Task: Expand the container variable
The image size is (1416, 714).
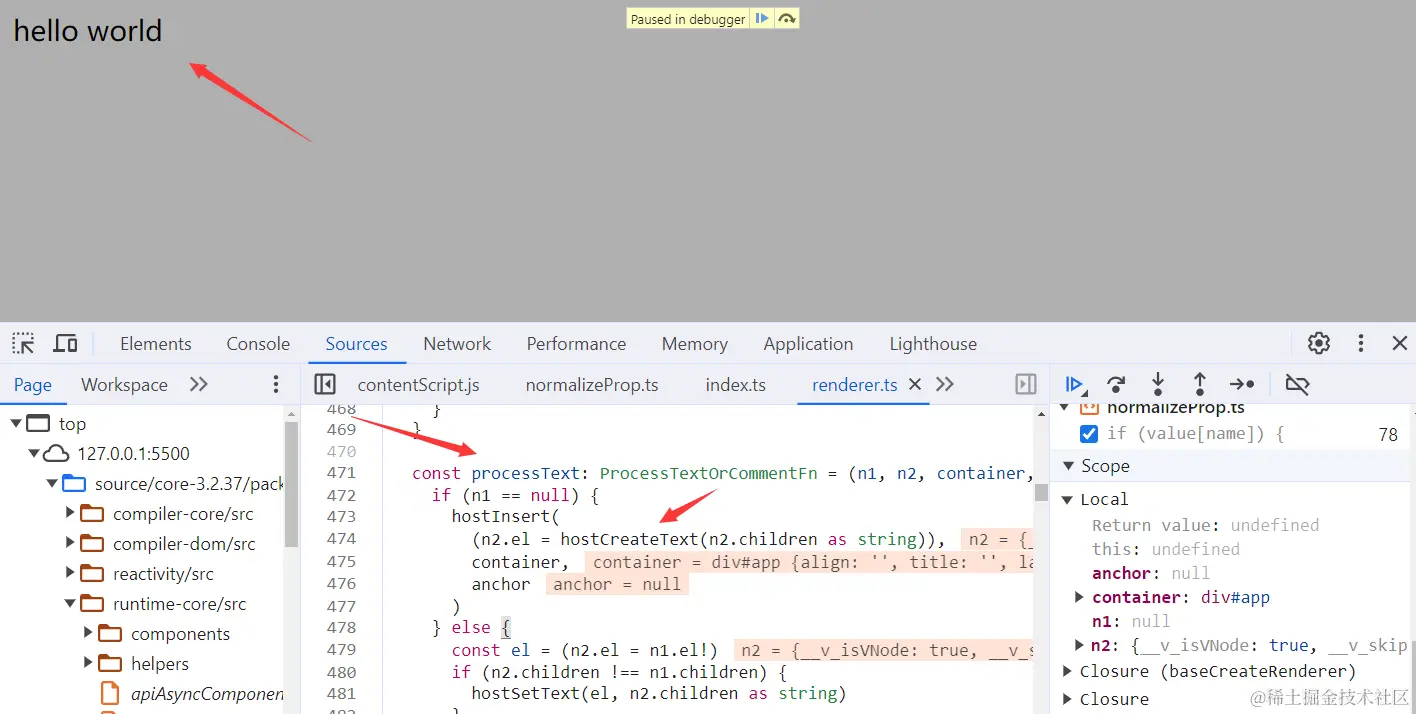Action: point(1080,597)
